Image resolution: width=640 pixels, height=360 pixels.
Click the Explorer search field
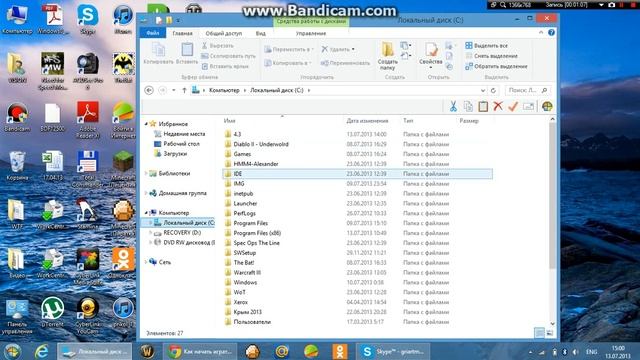[527, 90]
